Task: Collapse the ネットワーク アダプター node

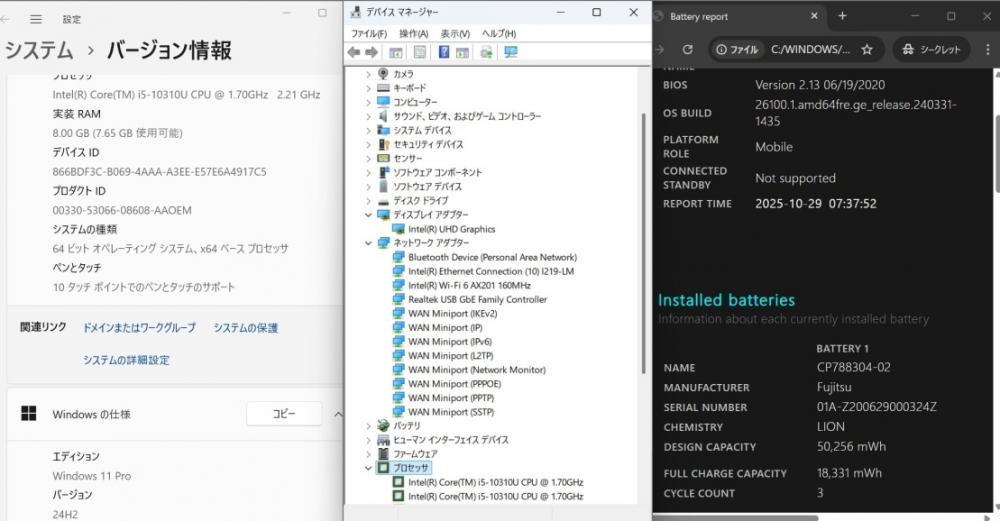Action: 368,243
